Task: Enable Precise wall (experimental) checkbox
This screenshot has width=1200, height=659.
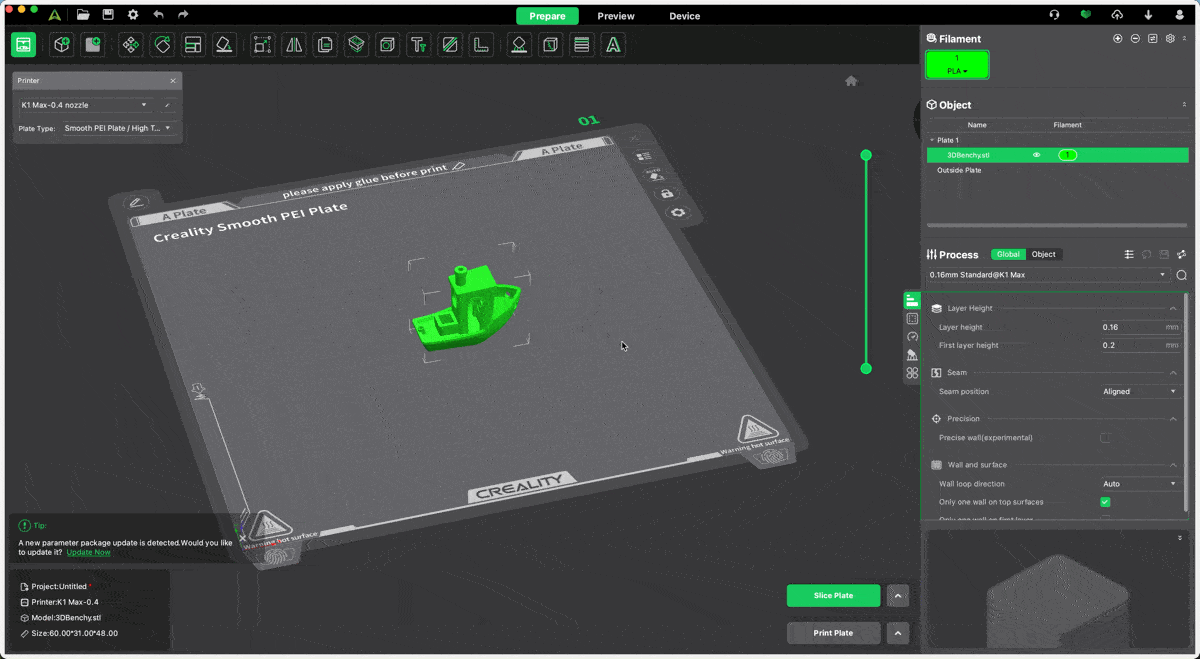Action: coord(1105,438)
